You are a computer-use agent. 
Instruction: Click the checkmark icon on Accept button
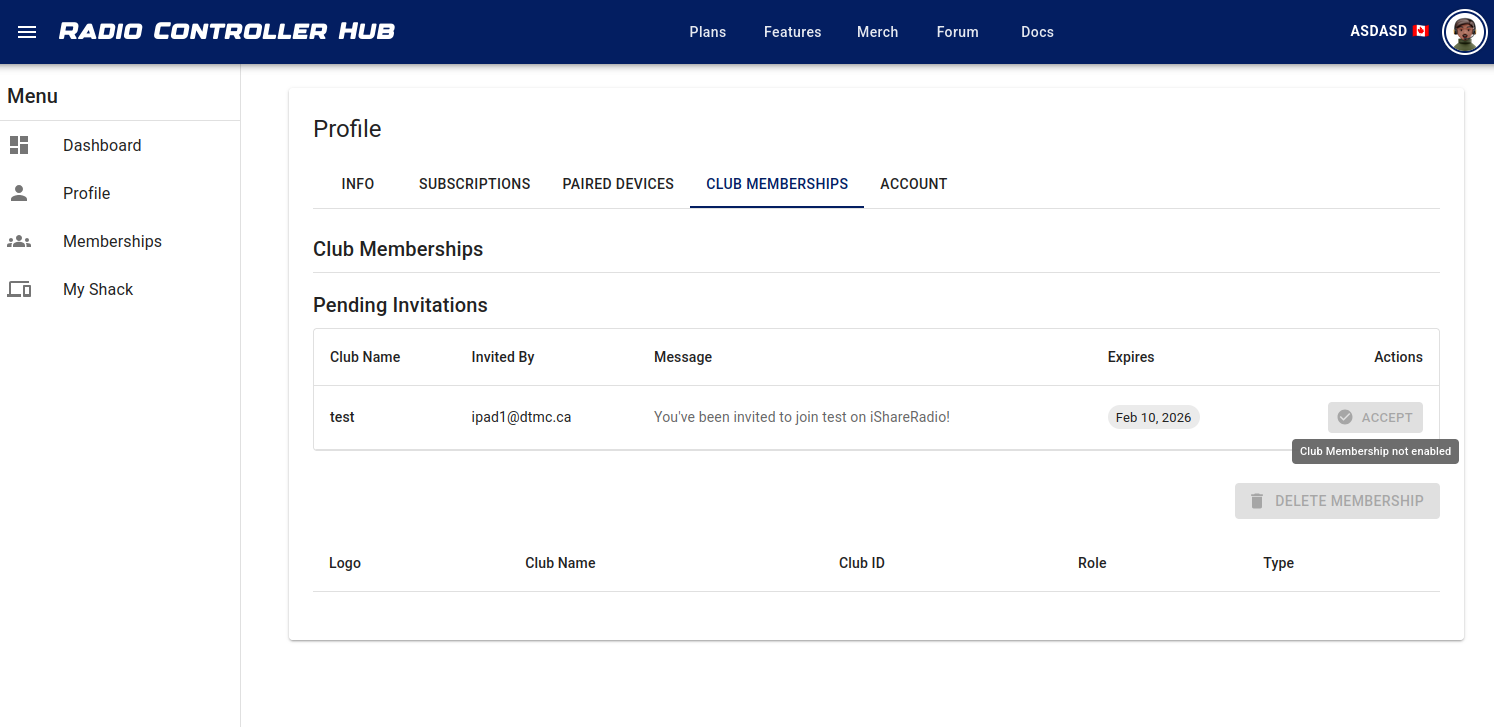pyautogui.click(x=1345, y=417)
